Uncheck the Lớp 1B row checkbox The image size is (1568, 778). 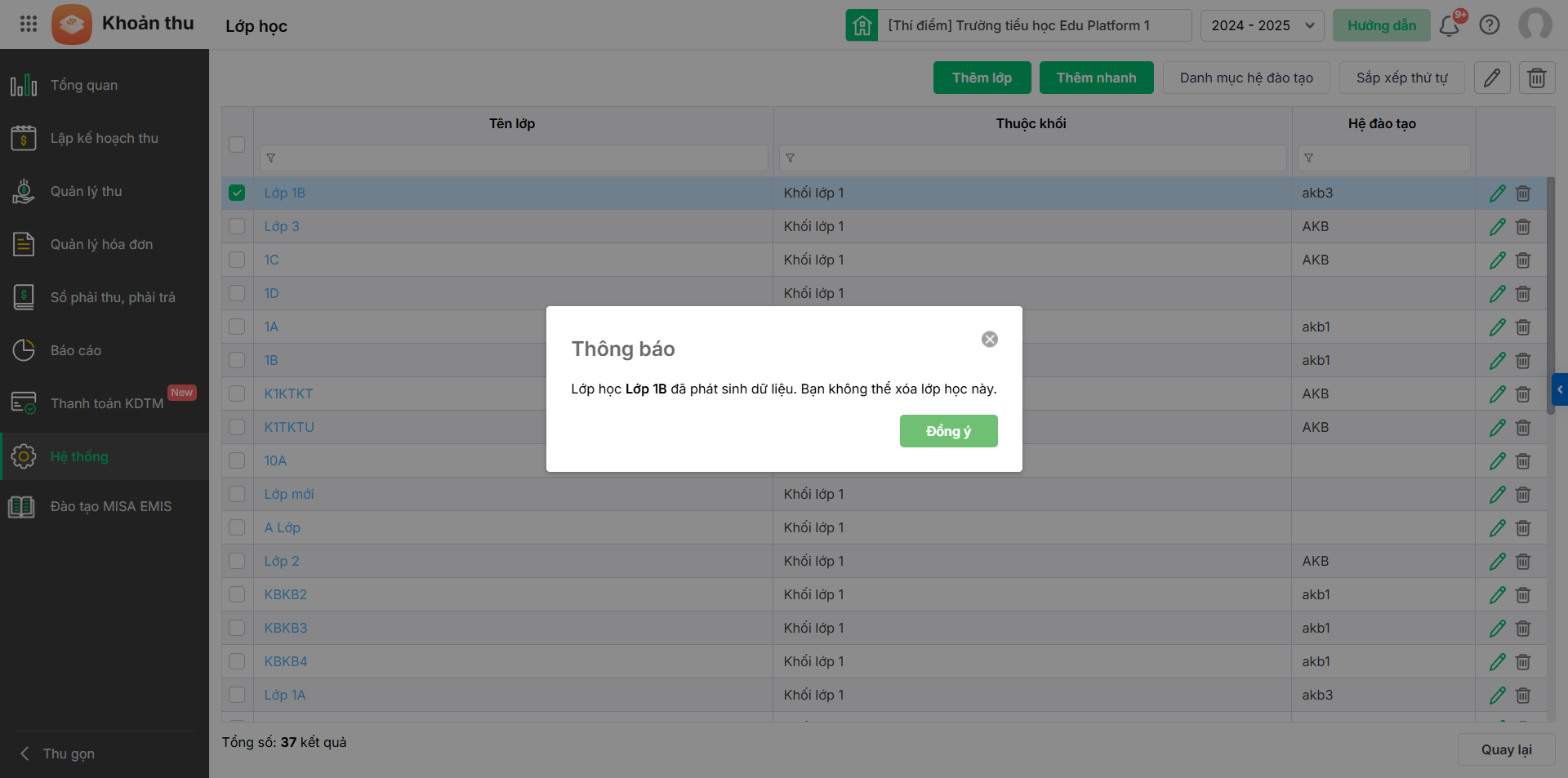coord(237,193)
